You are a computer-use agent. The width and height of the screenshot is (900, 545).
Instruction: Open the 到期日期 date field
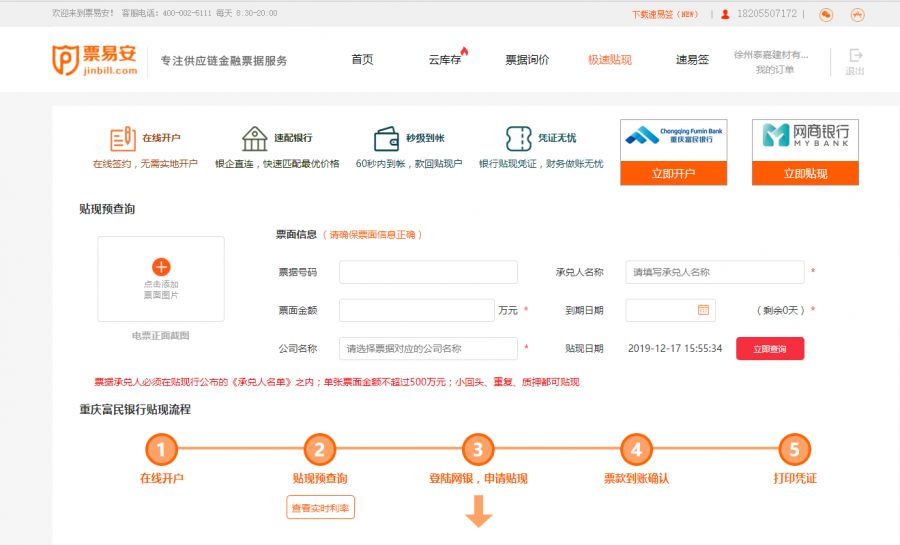click(x=670, y=310)
